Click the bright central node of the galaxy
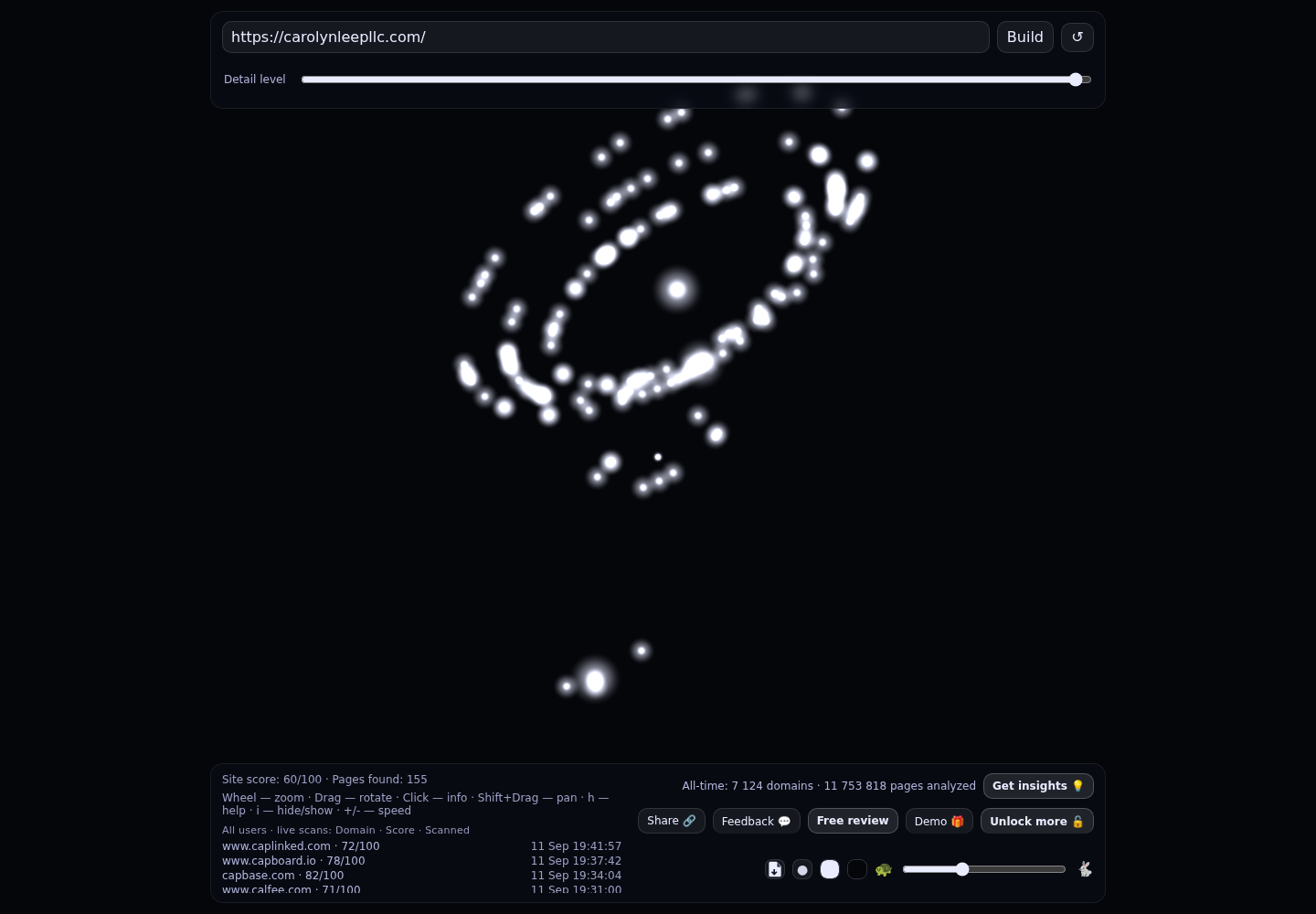This screenshot has height=914, width=1316. point(677,290)
